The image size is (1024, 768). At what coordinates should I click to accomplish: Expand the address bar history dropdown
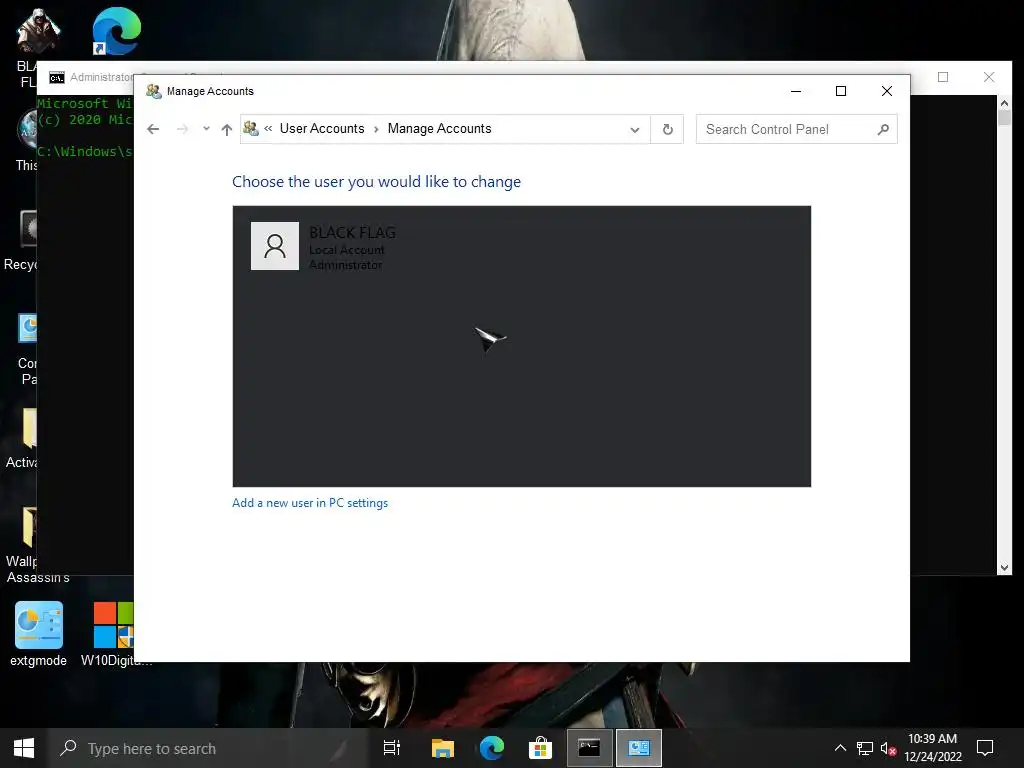(x=635, y=129)
